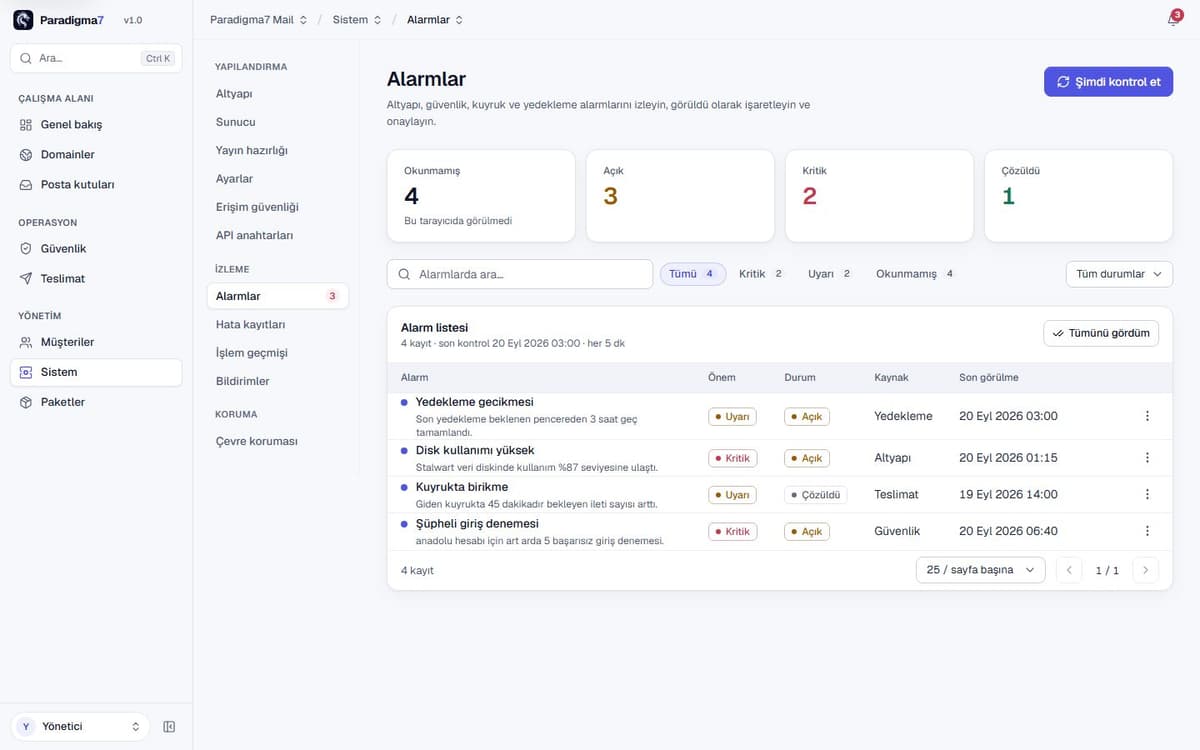Select the Okunmamış filter tab
Viewport: 1200px width, 750px height.
916,274
